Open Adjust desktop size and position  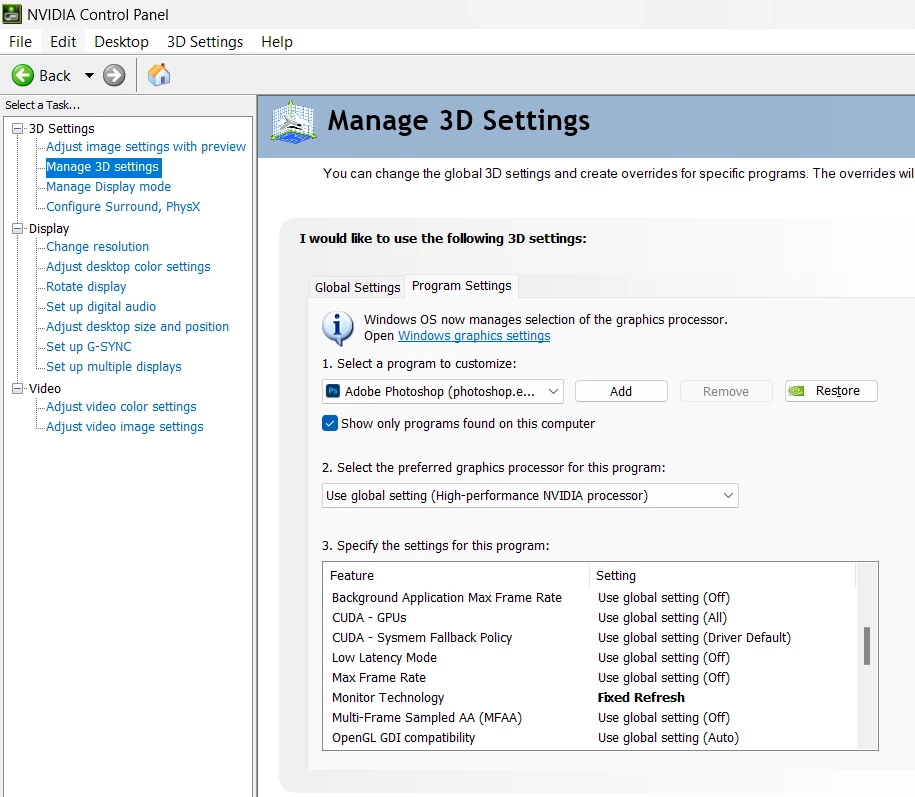pyautogui.click(x=137, y=327)
